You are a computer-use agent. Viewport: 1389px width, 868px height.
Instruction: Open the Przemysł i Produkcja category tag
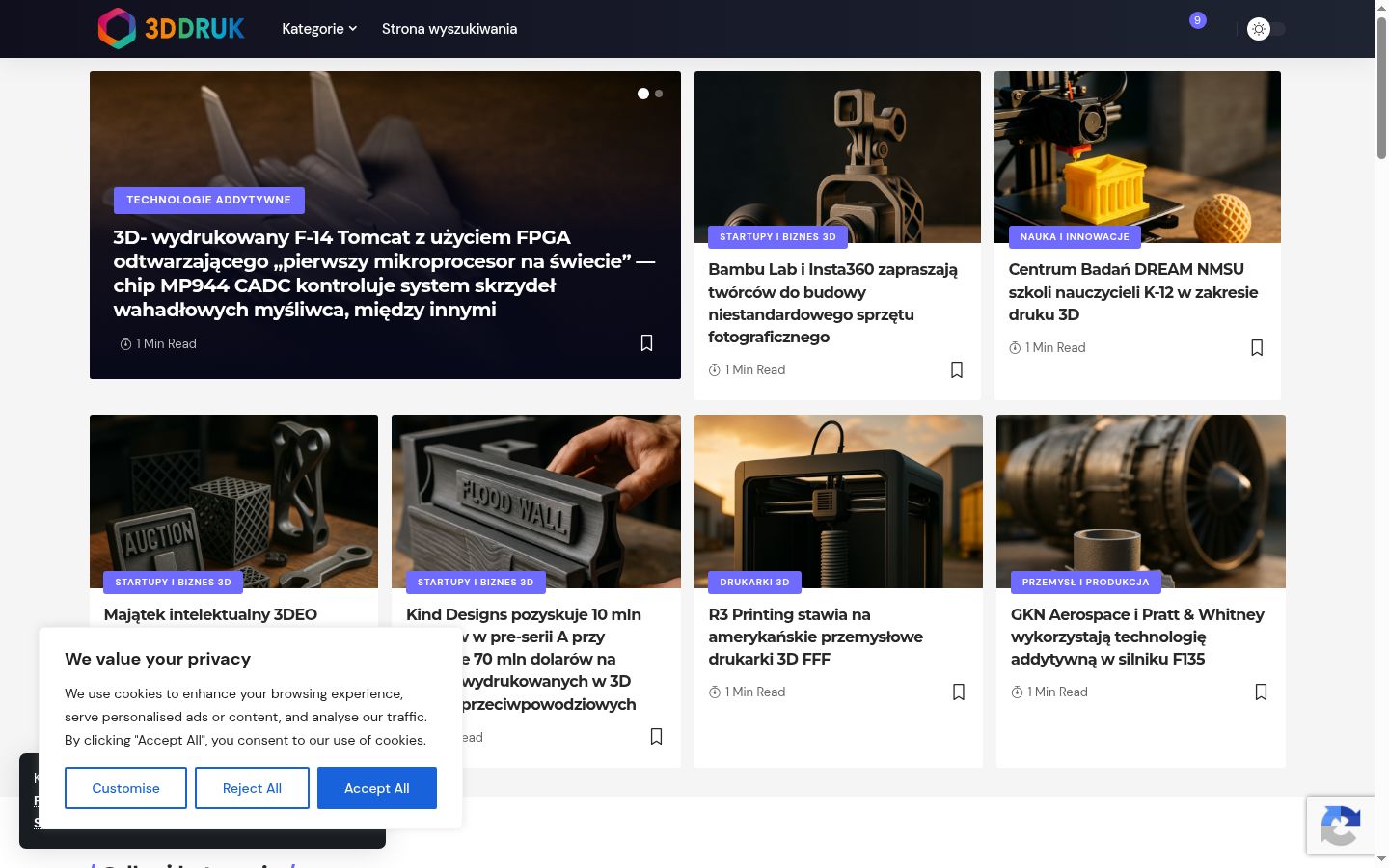(1086, 582)
